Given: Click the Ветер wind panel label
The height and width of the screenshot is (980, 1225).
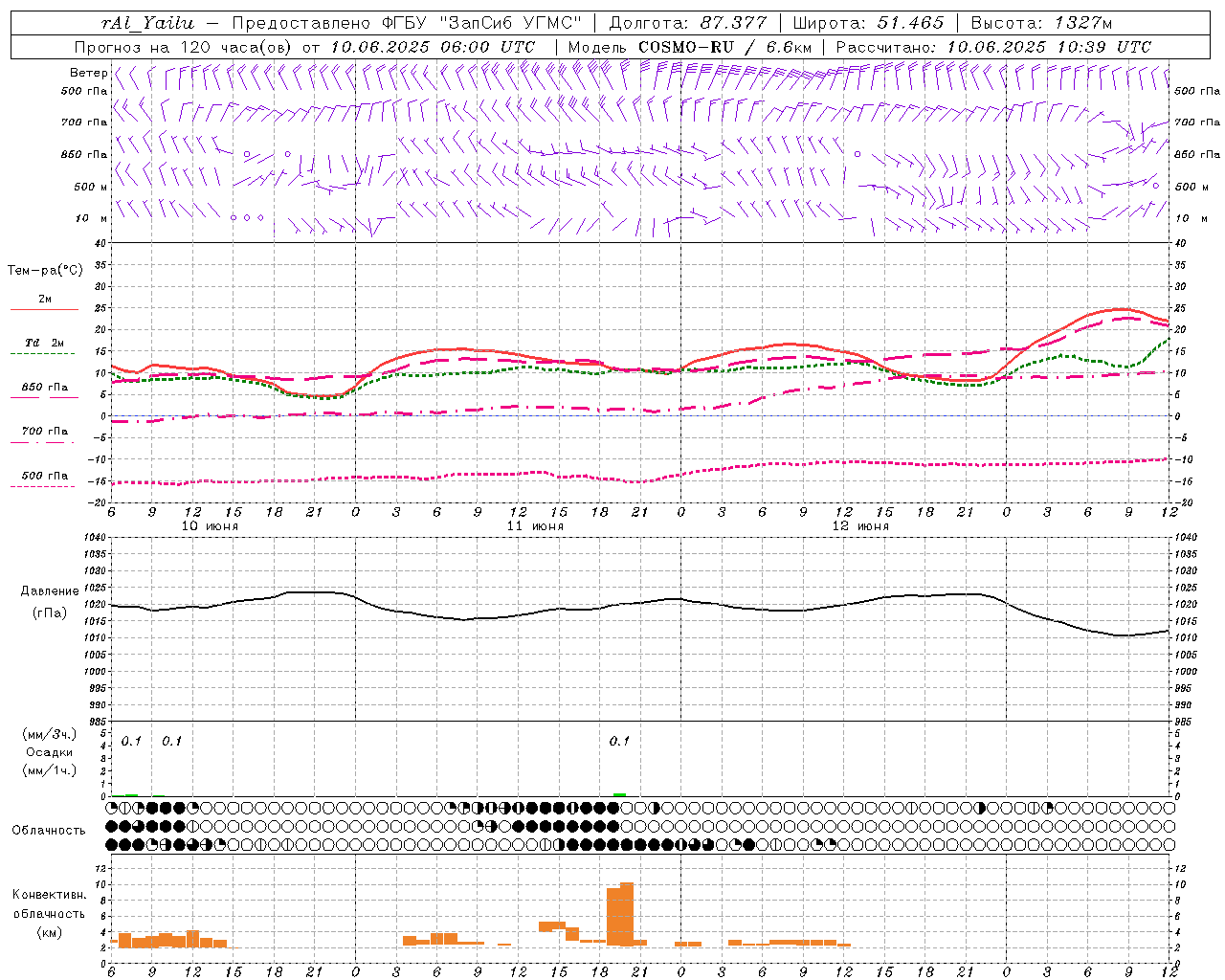Looking at the screenshot, I should pos(88,73).
